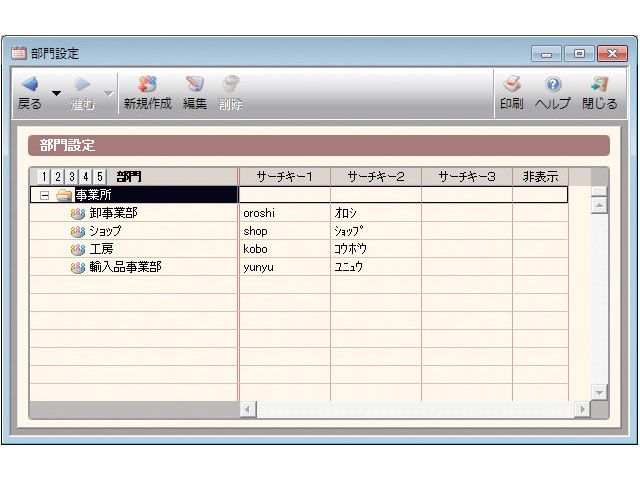This screenshot has height=480, width=640.
Task: Select the ショップ department entry
Action: coord(105,231)
